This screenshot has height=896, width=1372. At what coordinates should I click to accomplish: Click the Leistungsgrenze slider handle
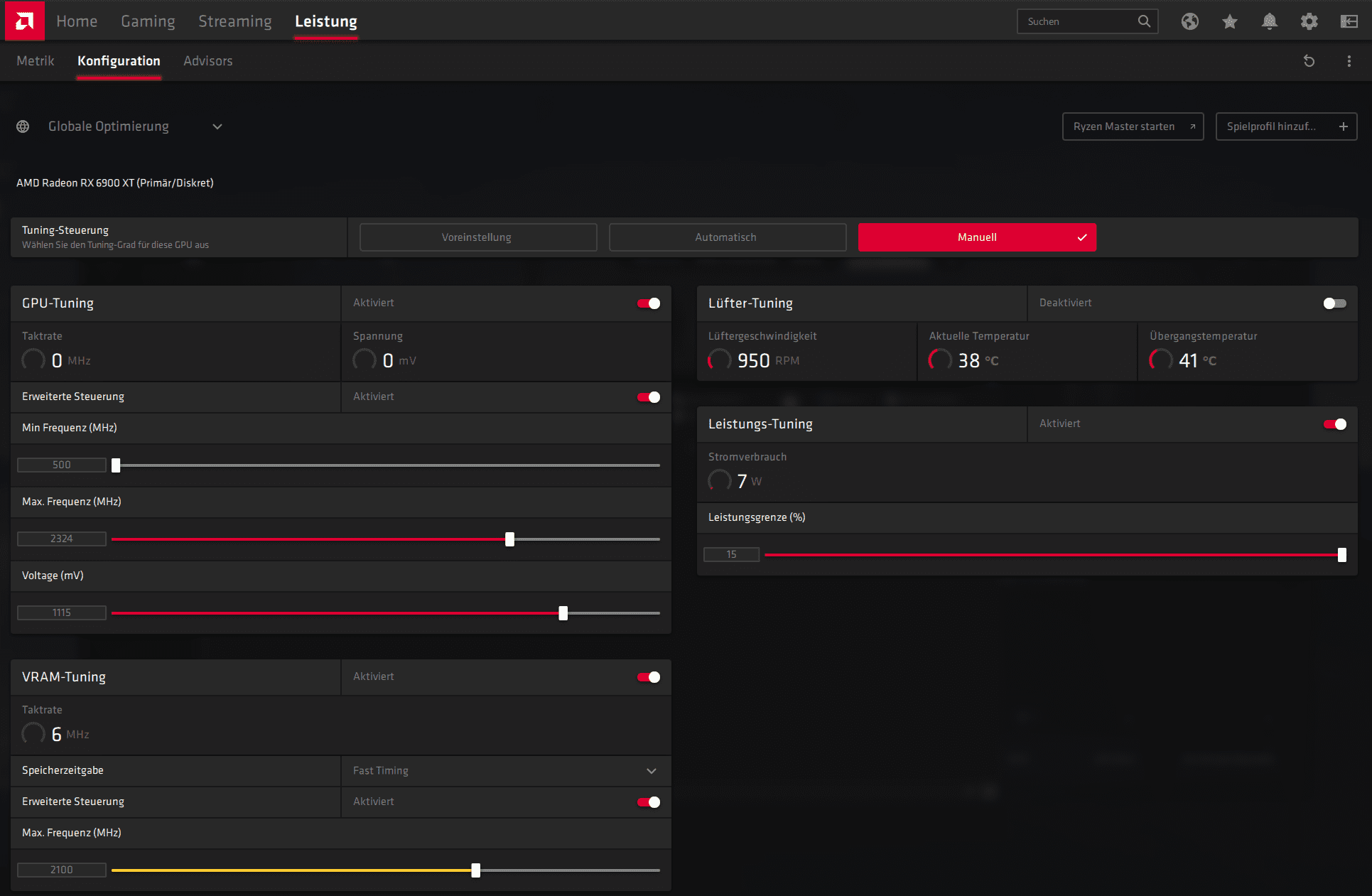[1342, 555]
